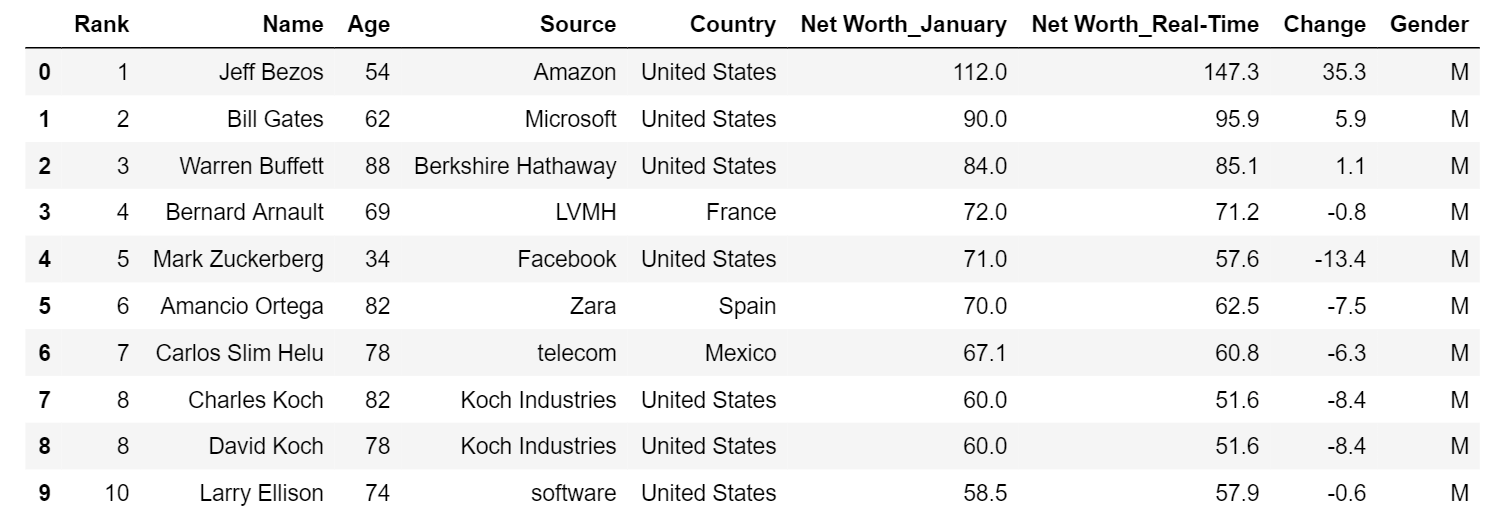Select the Age column header

(369, 25)
